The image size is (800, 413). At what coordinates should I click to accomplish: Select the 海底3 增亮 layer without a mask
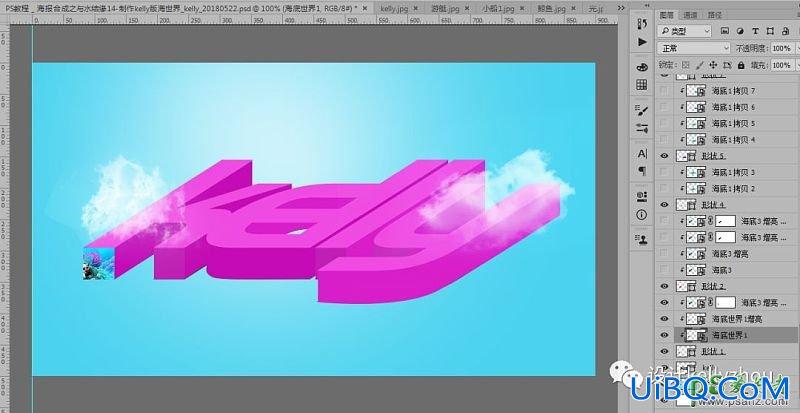coord(730,254)
